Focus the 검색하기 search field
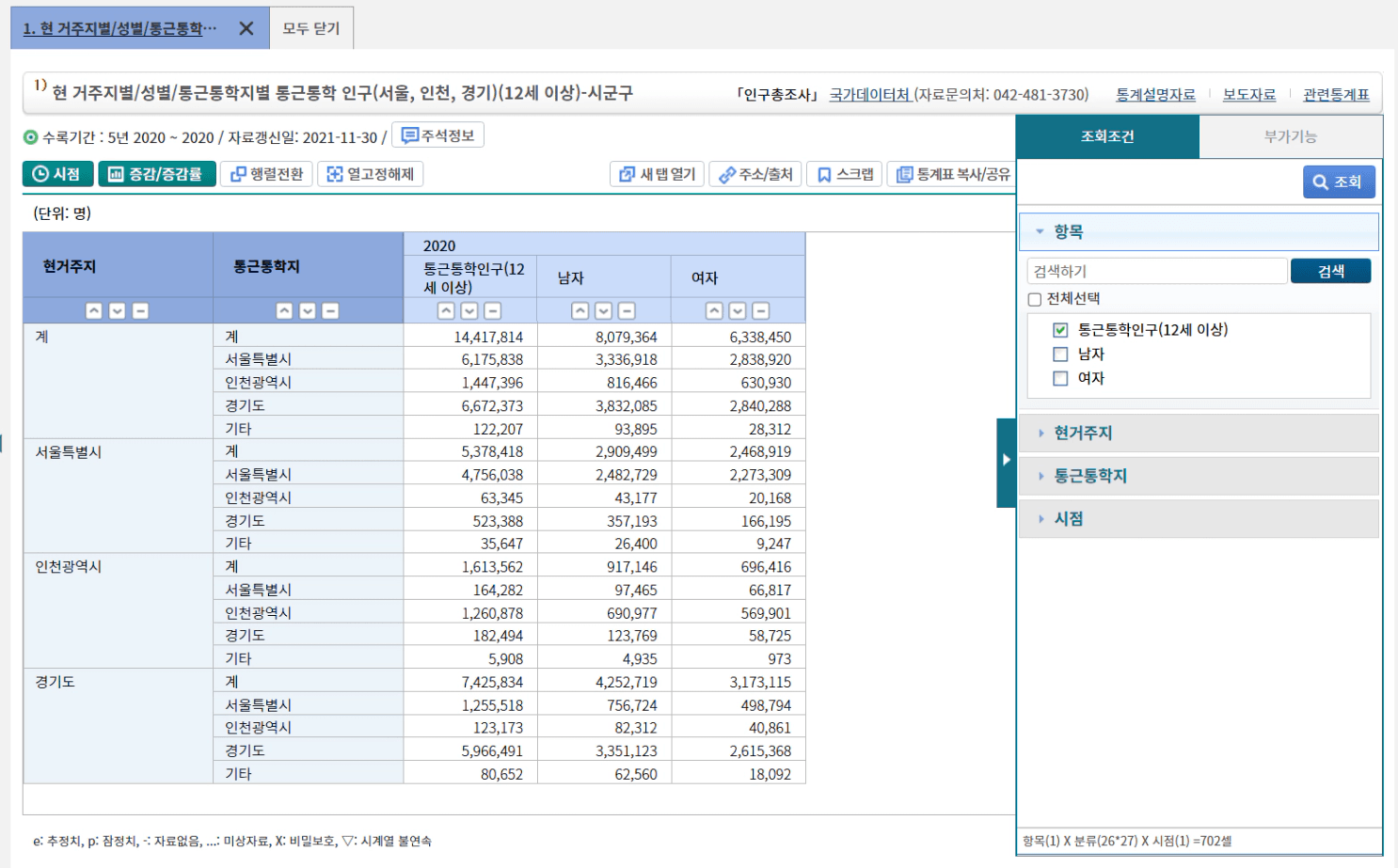The image size is (1398, 868). (1157, 271)
